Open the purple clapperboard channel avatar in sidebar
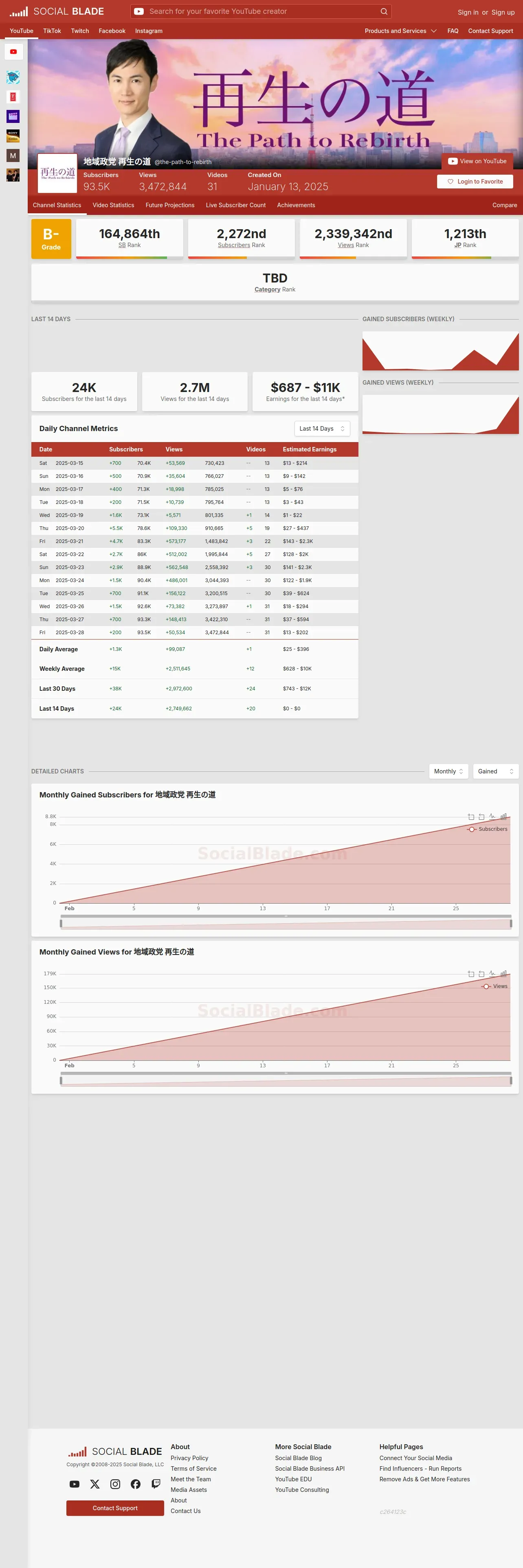The image size is (523, 1568). tap(13, 116)
